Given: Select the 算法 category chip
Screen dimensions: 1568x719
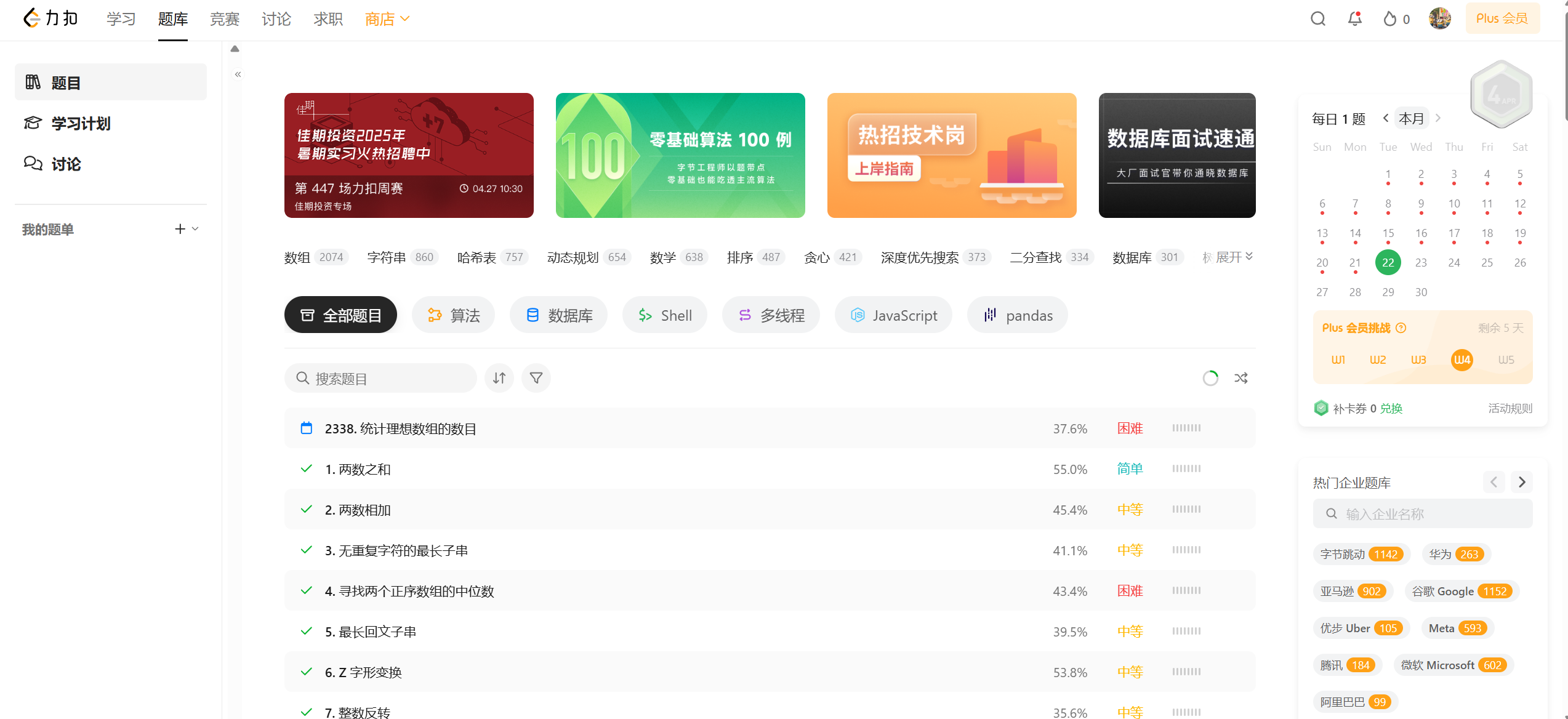Looking at the screenshot, I should pos(454,315).
